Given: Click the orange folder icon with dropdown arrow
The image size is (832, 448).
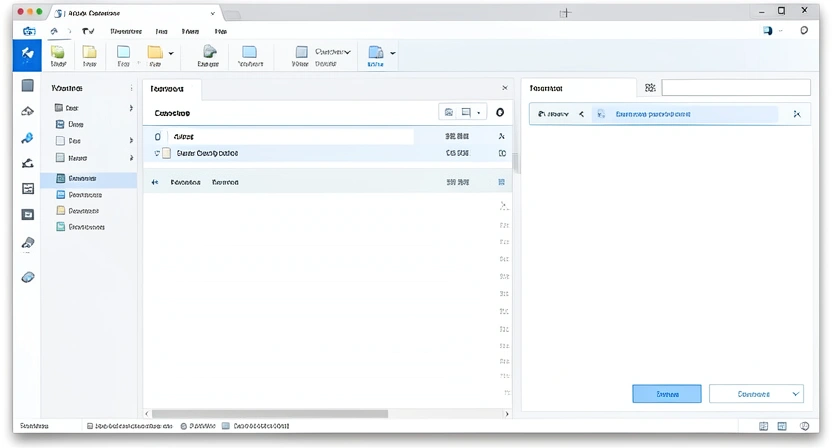Looking at the screenshot, I should pos(155,52).
